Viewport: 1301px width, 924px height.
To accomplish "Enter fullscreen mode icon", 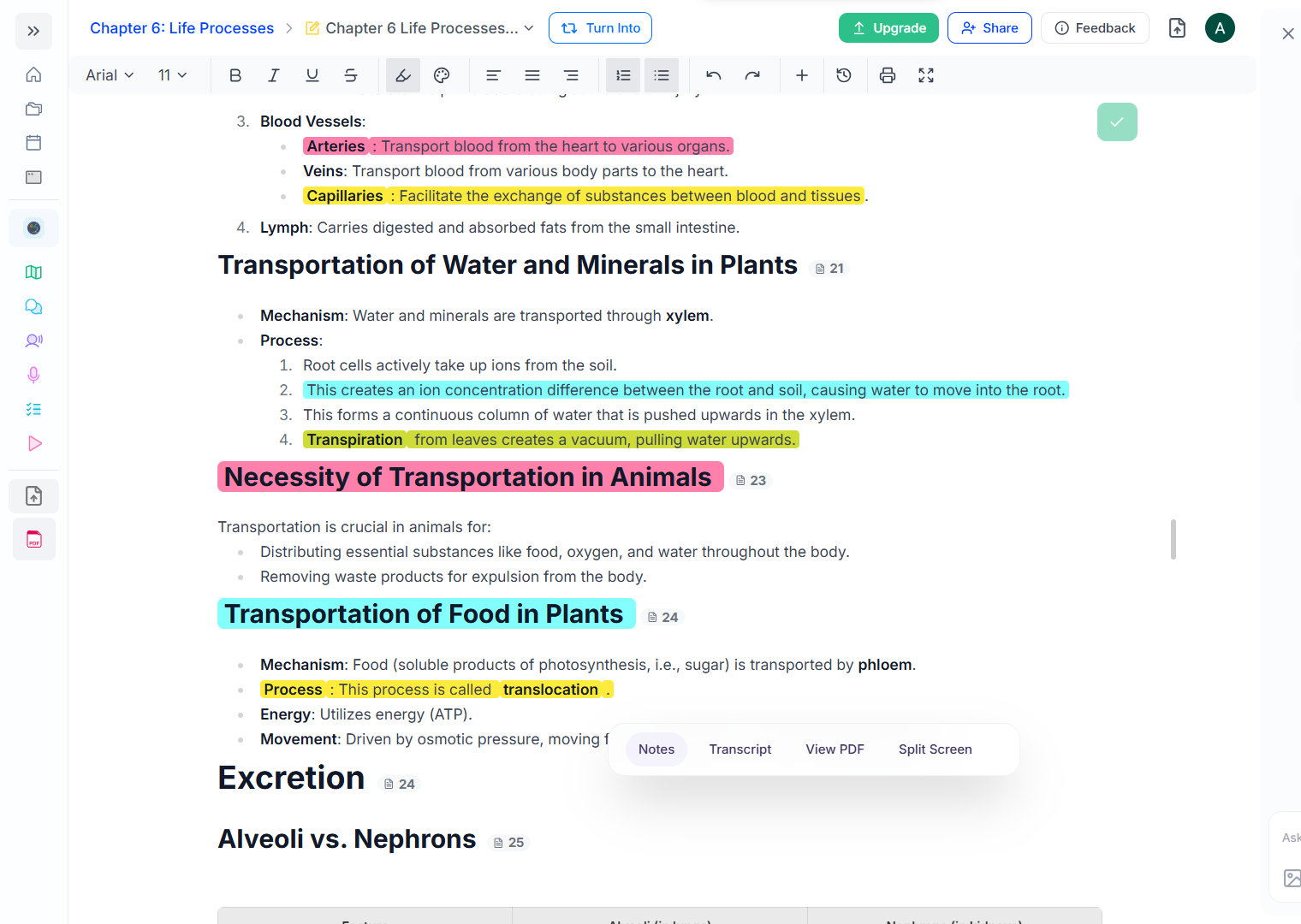I will tap(926, 75).
